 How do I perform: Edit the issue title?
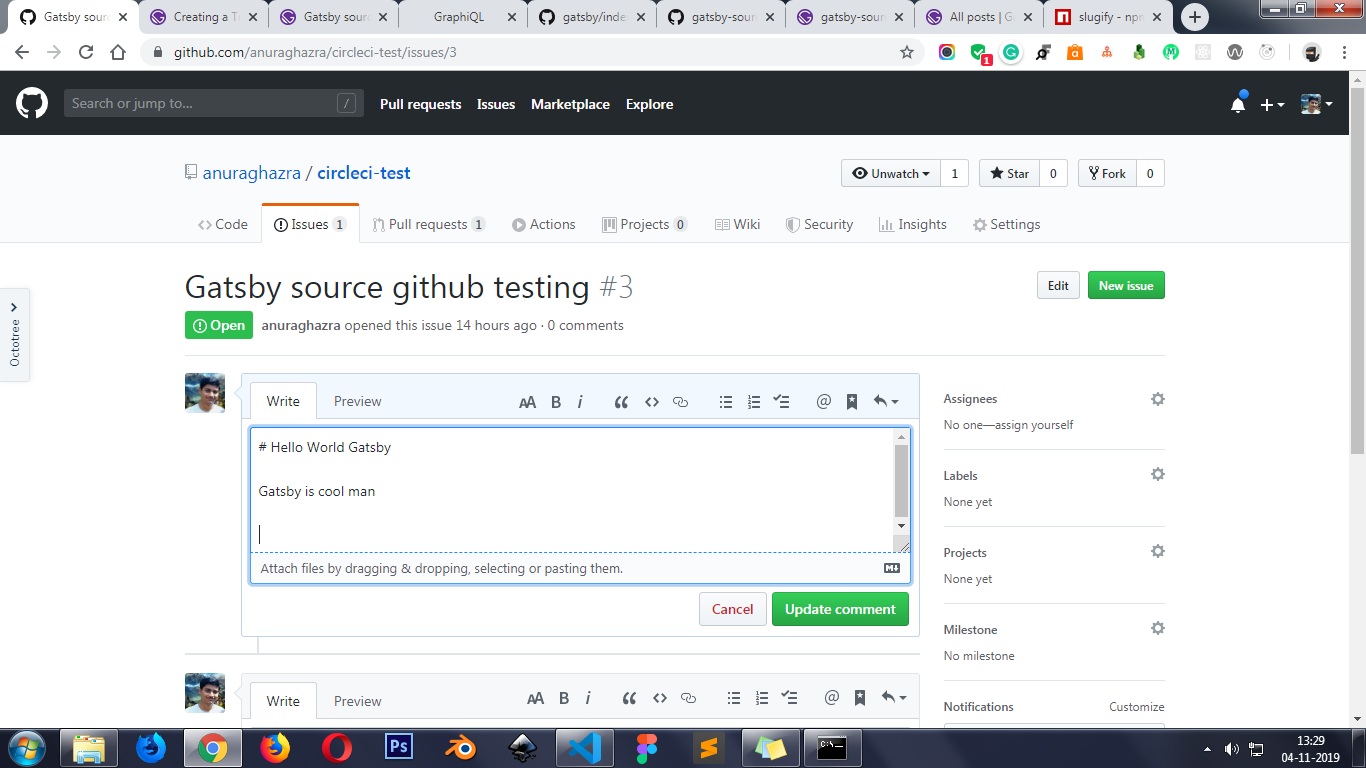pyautogui.click(x=1058, y=285)
